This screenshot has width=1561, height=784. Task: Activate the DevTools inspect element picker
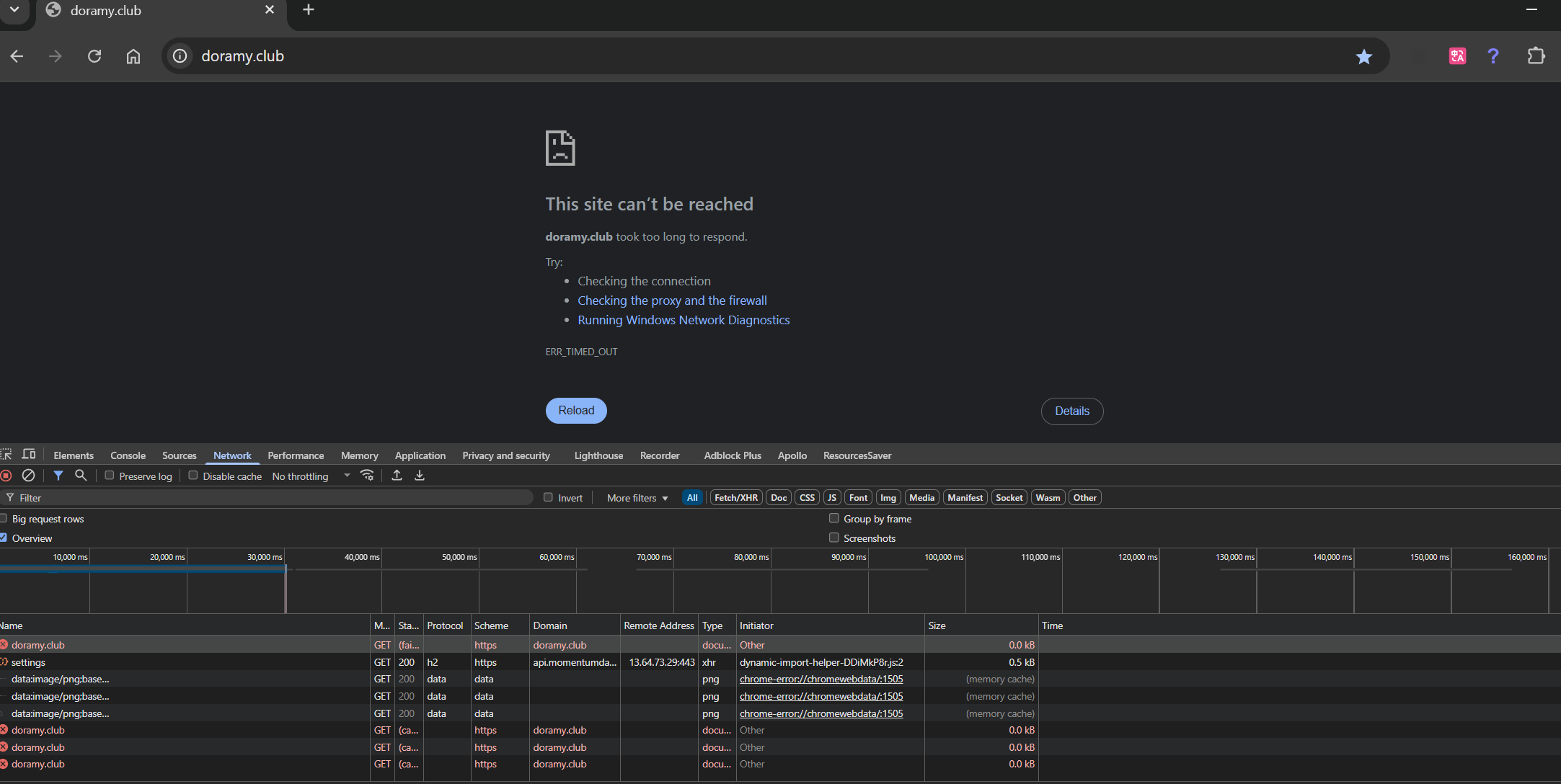(x=6, y=455)
